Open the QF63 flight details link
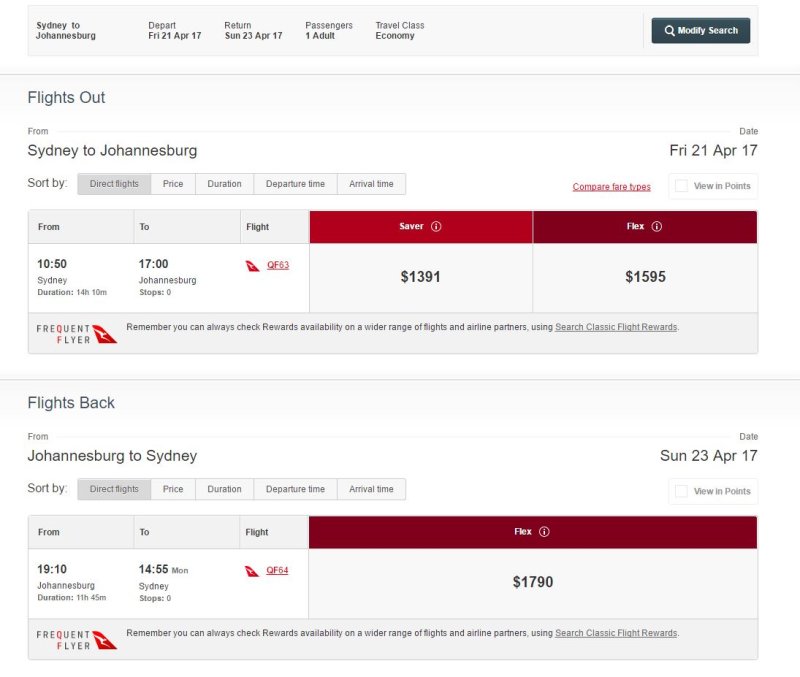This screenshot has width=800, height=677. [x=278, y=265]
